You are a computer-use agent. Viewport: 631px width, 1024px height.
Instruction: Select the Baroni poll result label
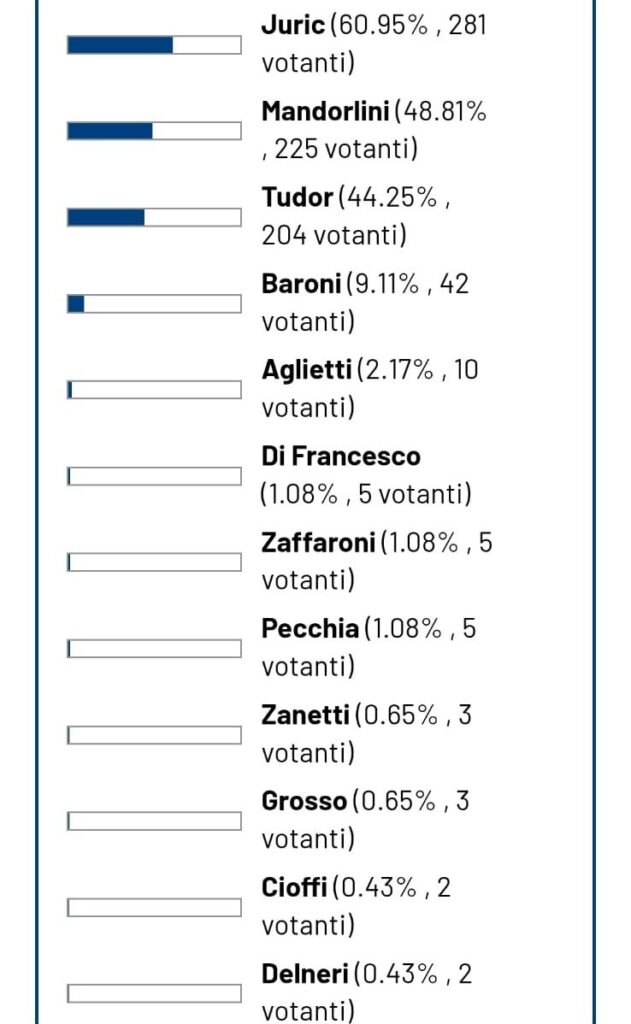365,302
